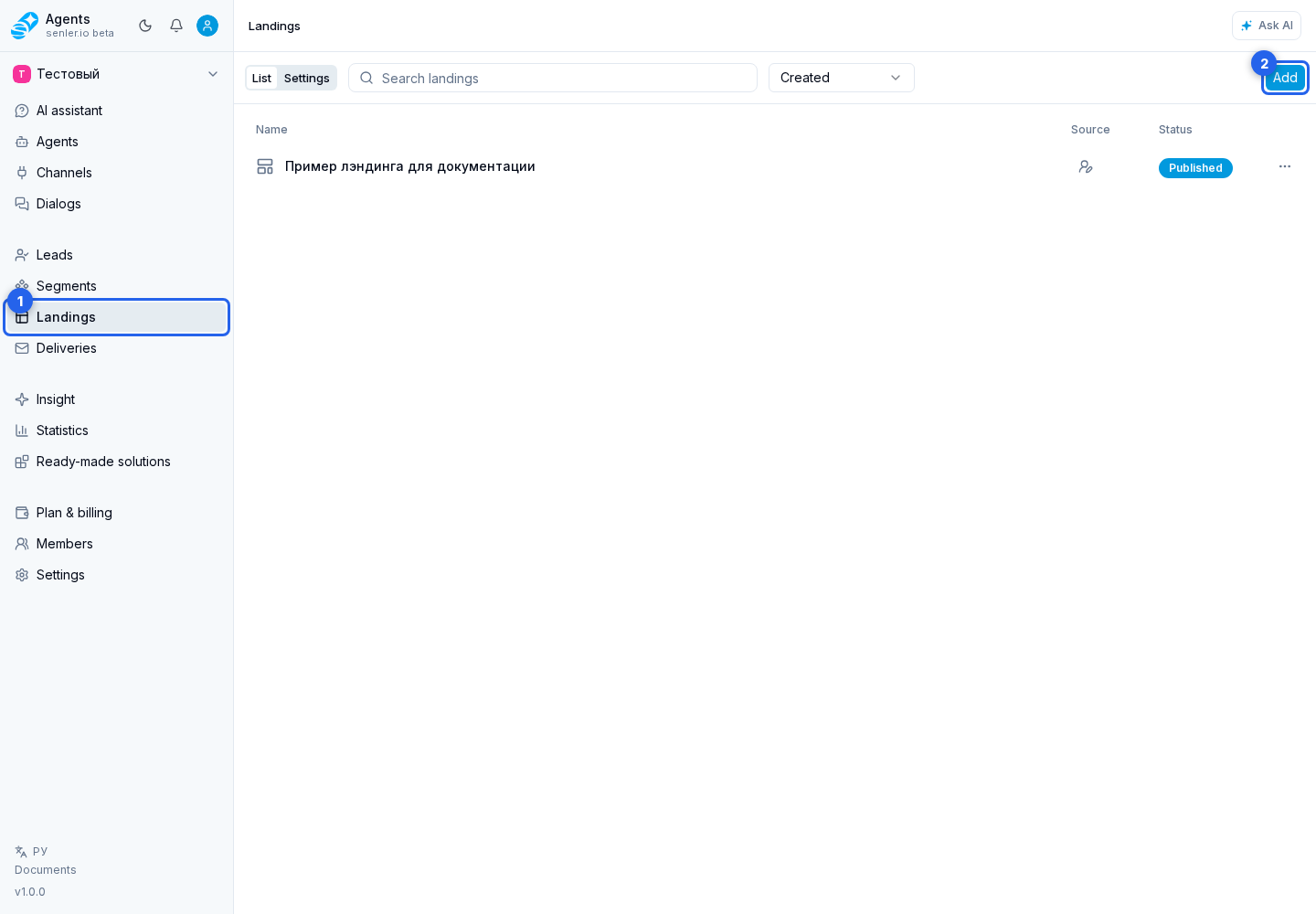Open the Created sort dropdown
This screenshot has width=1316, height=914.
click(x=842, y=78)
